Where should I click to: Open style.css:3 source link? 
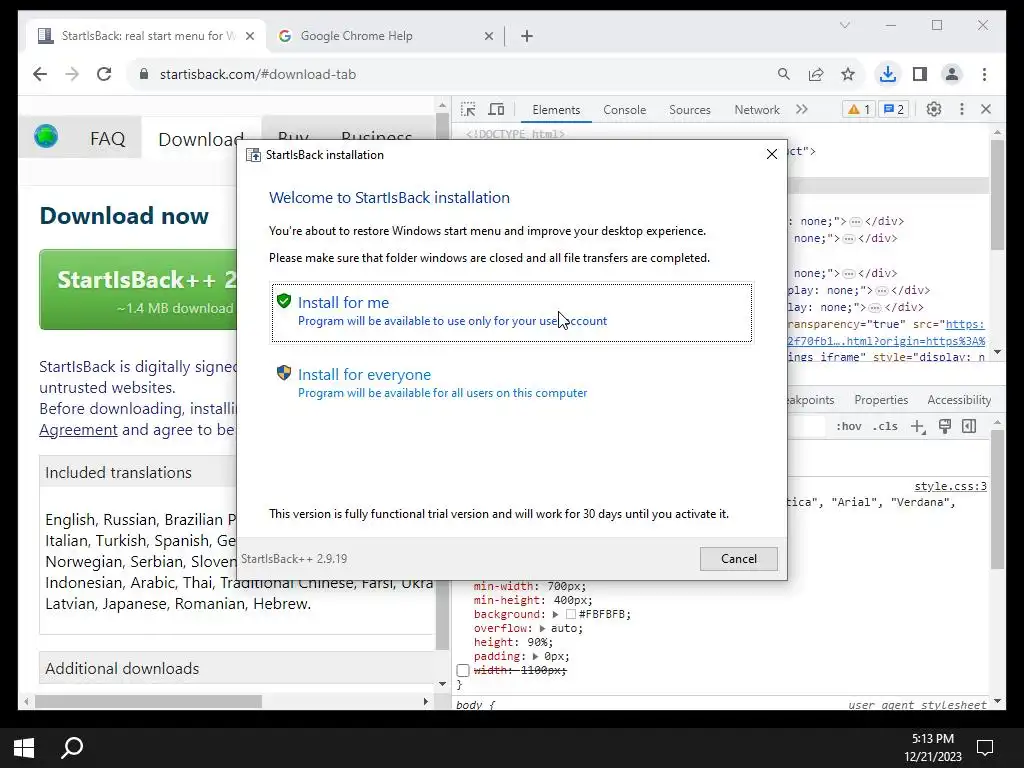coord(950,486)
